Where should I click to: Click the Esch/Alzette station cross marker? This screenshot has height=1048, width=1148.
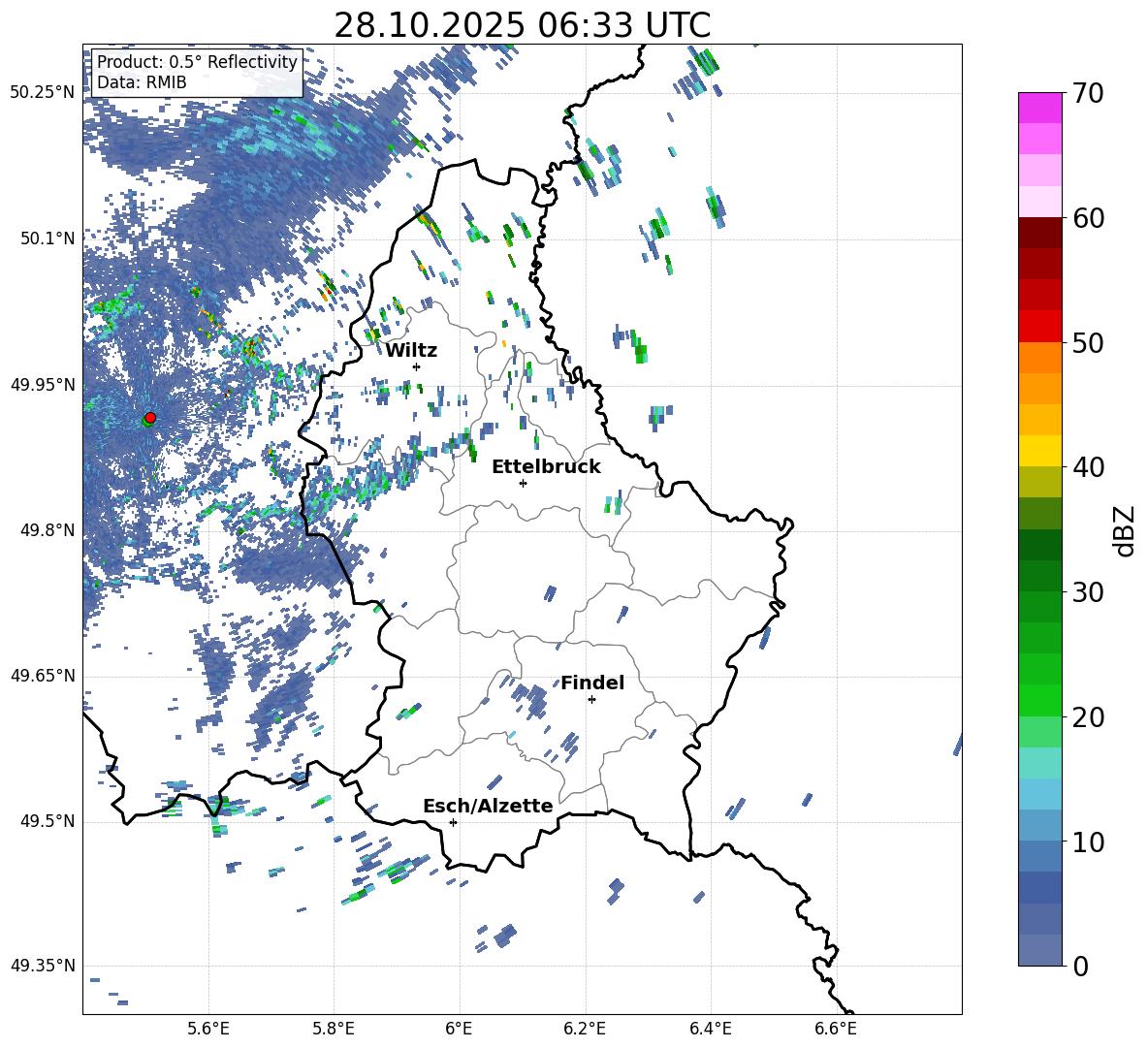pyautogui.click(x=453, y=822)
